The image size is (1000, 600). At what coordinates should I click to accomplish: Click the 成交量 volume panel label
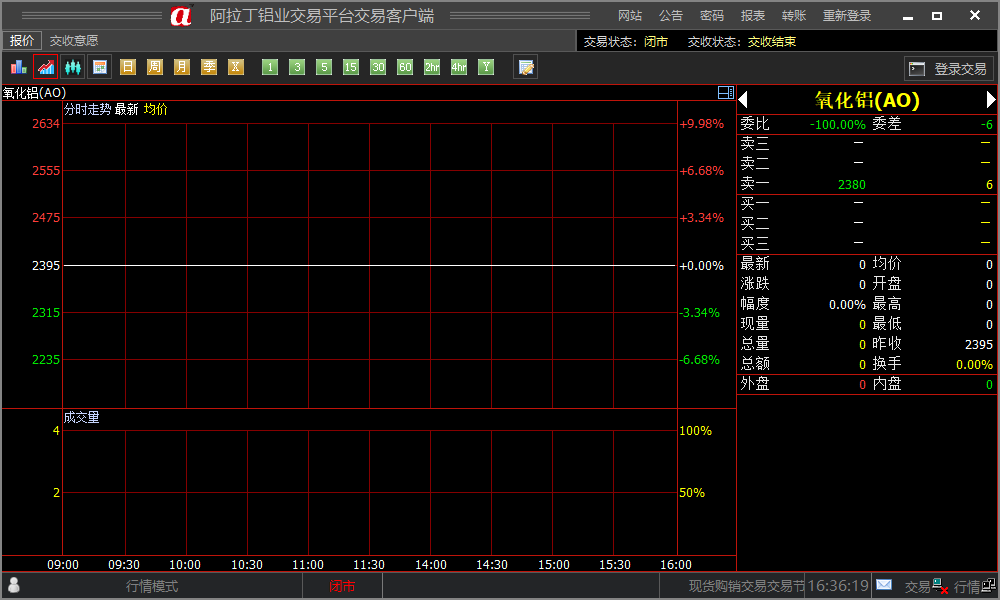tap(82, 418)
